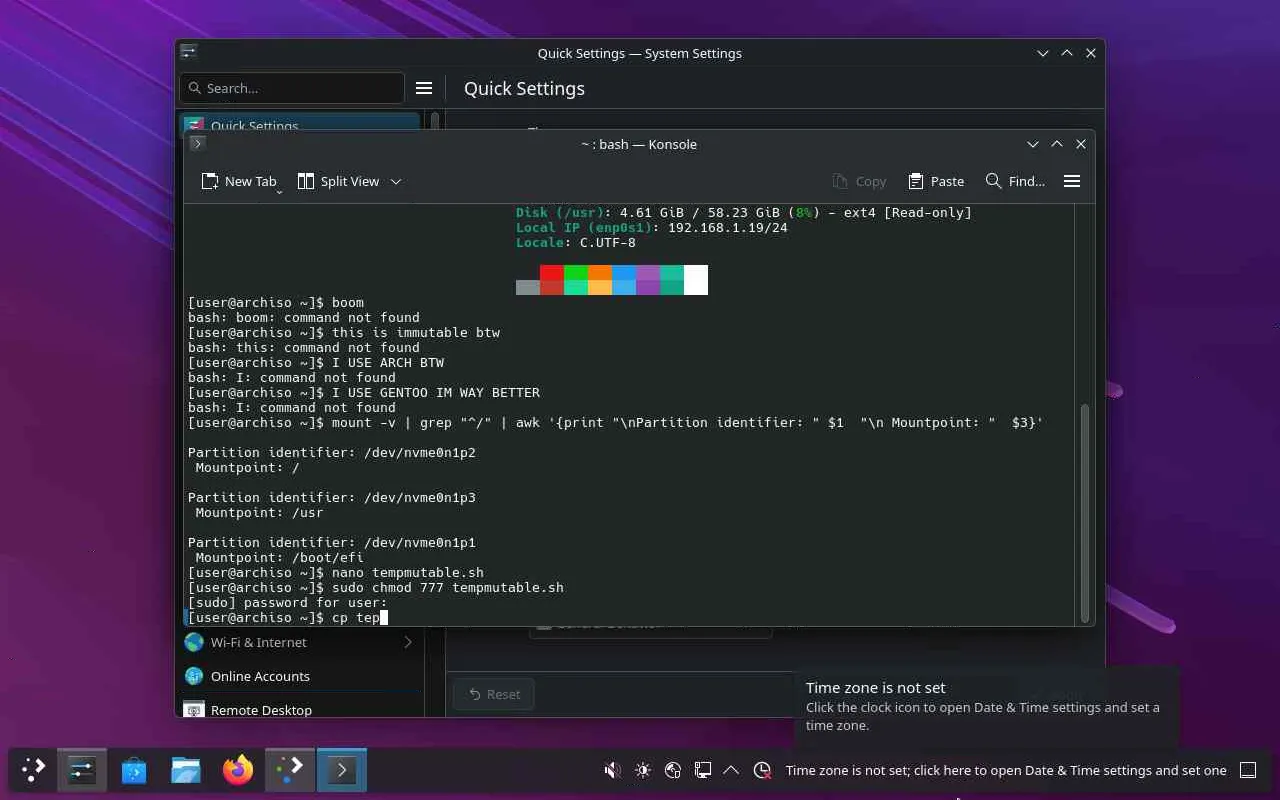
Task: Click the Show Desktop icon at panel end
Action: tap(1248, 770)
